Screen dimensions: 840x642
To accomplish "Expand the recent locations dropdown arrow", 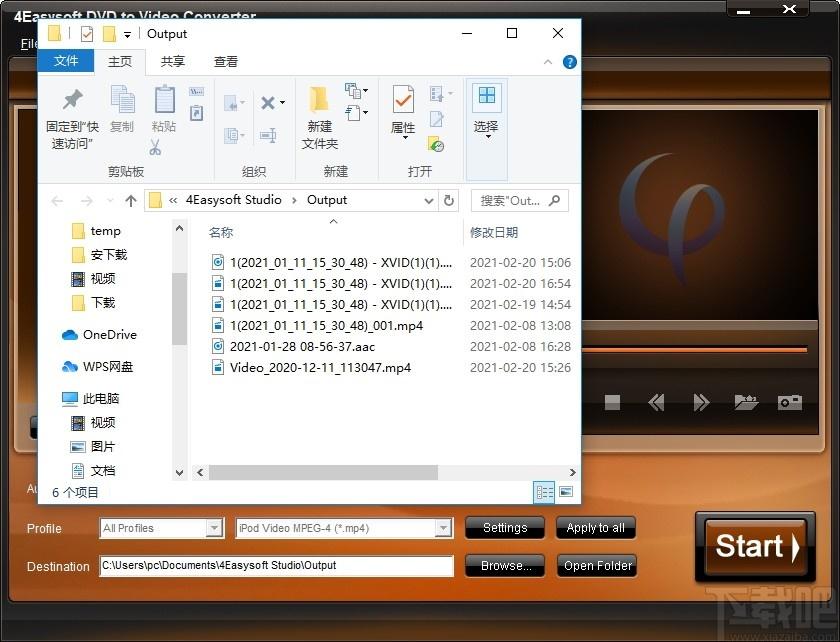I will 110,201.
